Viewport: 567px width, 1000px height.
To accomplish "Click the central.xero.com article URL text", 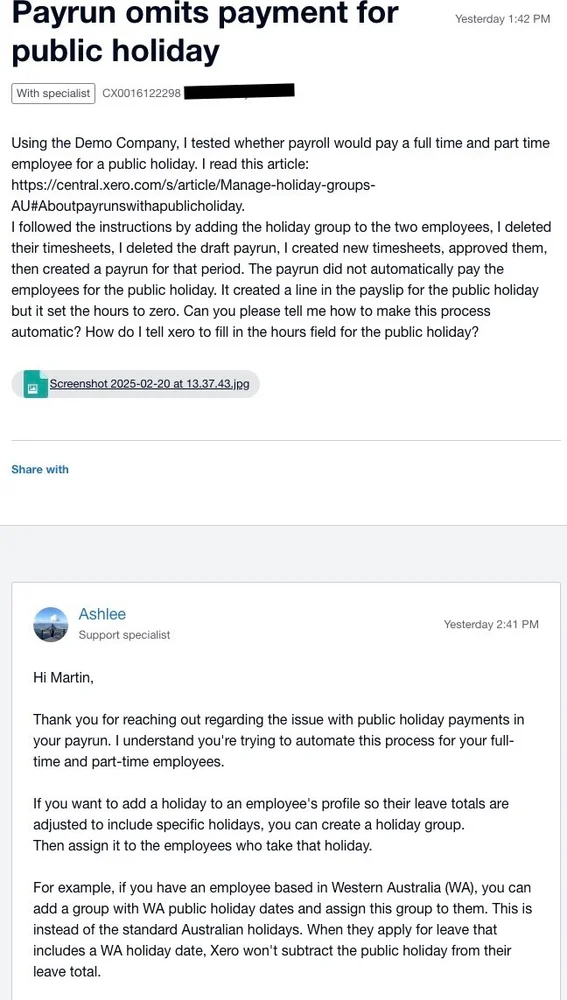I will click(x=193, y=185).
